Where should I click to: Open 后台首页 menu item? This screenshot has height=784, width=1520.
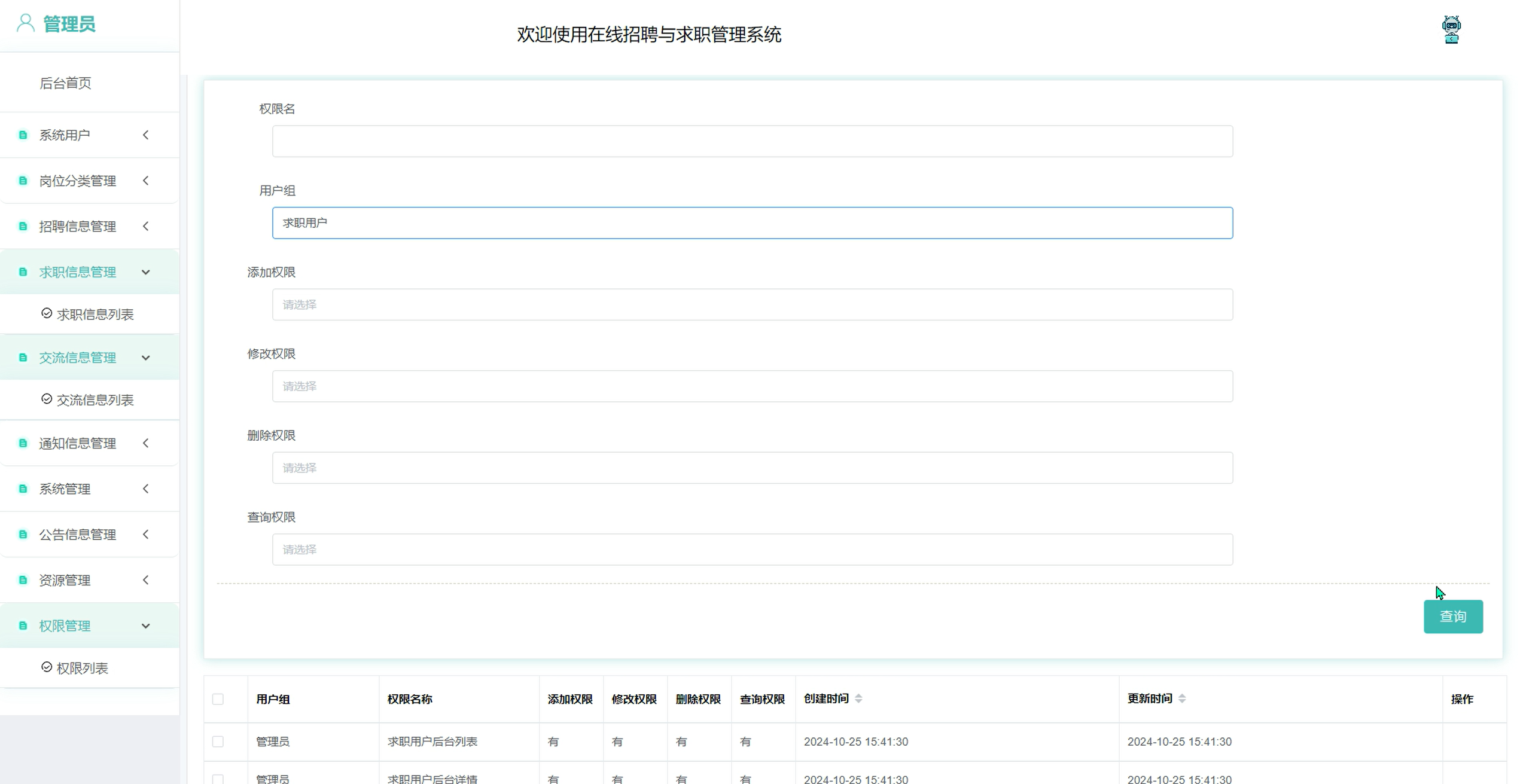point(65,83)
